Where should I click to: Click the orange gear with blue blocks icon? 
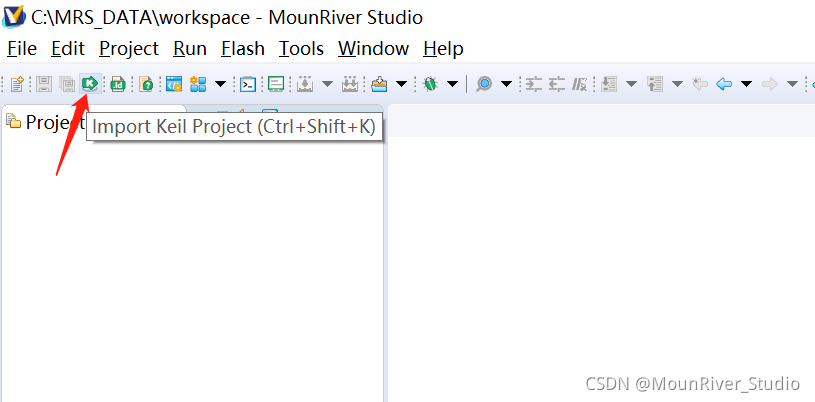tap(198, 84)
